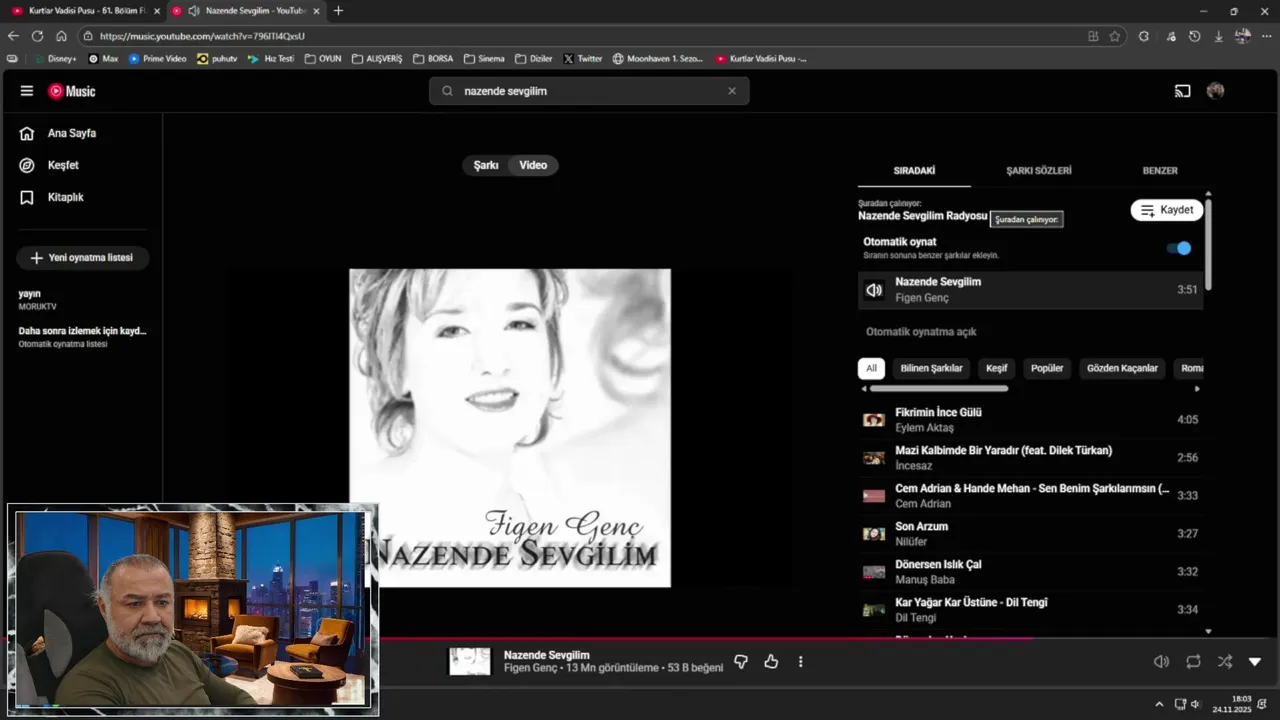1280x720 pixels.
Task: Click the queue panel vertical scrollbar
Action: 1208,245
